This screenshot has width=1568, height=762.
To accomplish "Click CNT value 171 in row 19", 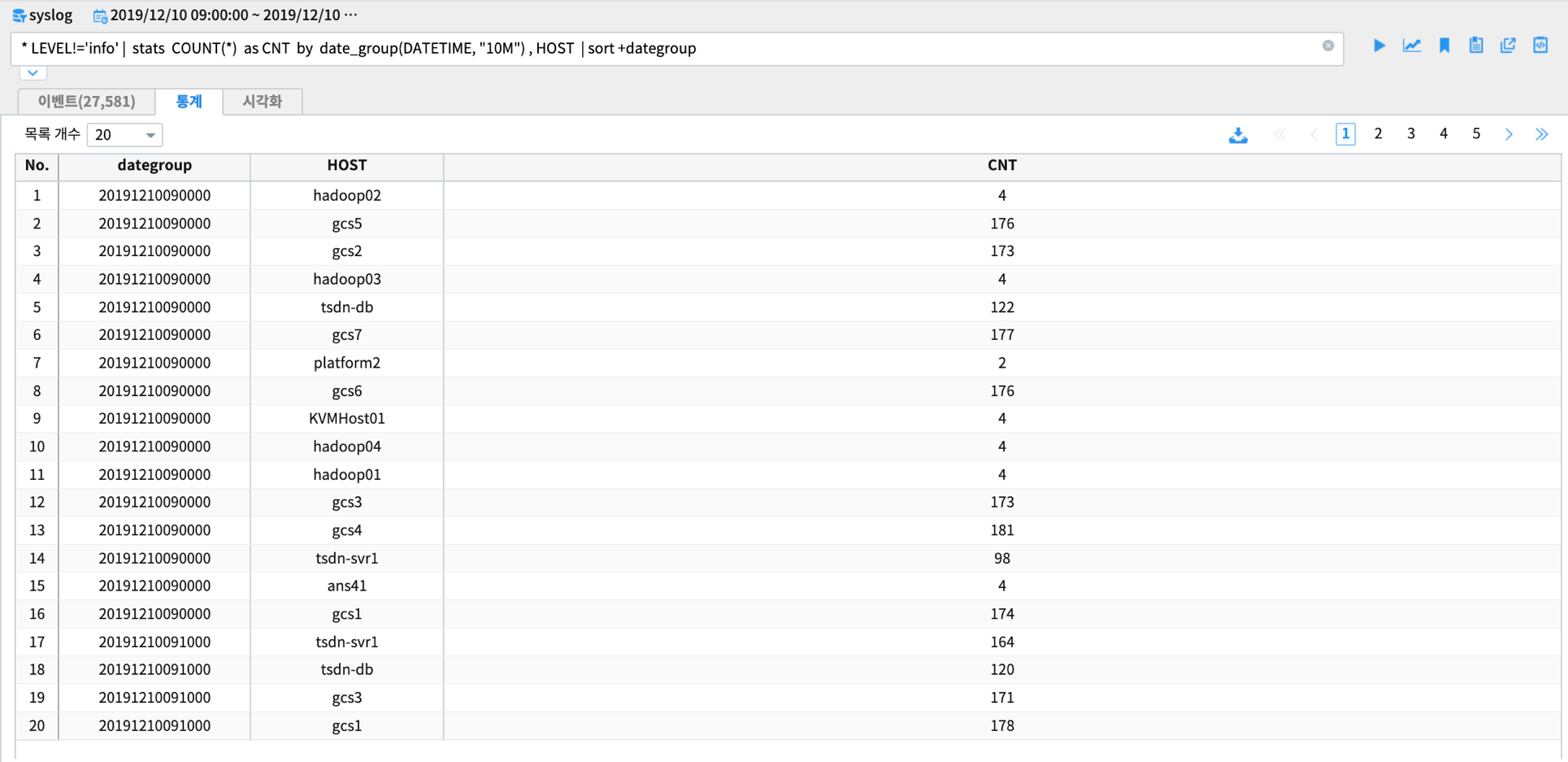I will pos(1001,698).
